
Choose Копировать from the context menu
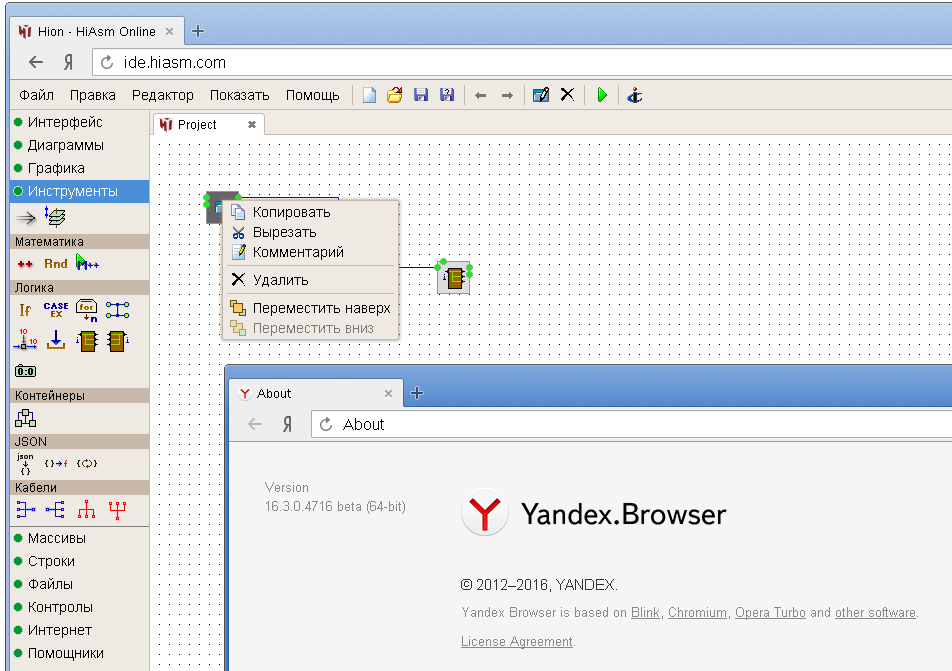click(x=311, y=212)
